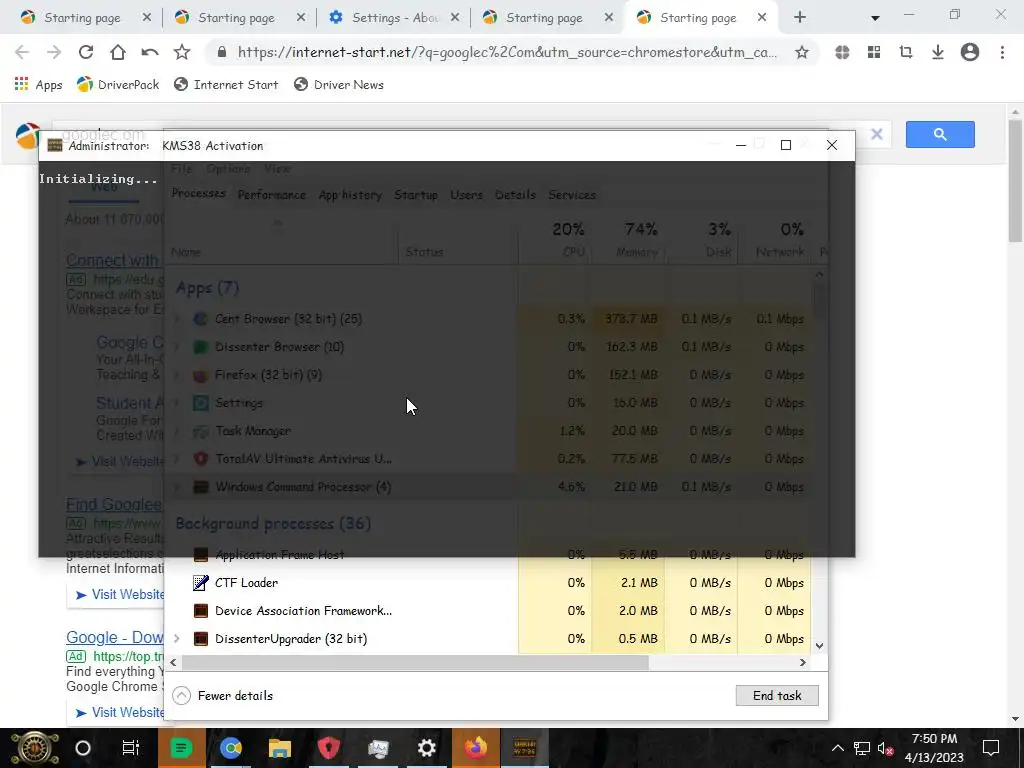Open the DriverPack bookmark

point(118,84)
